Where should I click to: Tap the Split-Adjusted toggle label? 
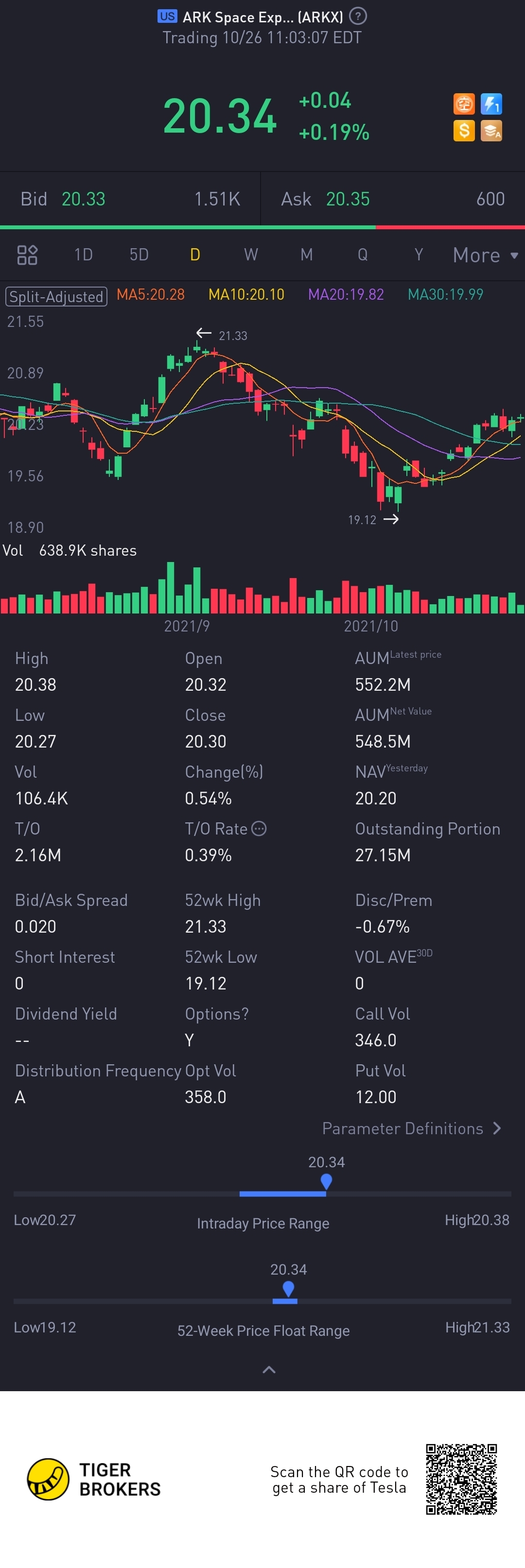(56, 296)
